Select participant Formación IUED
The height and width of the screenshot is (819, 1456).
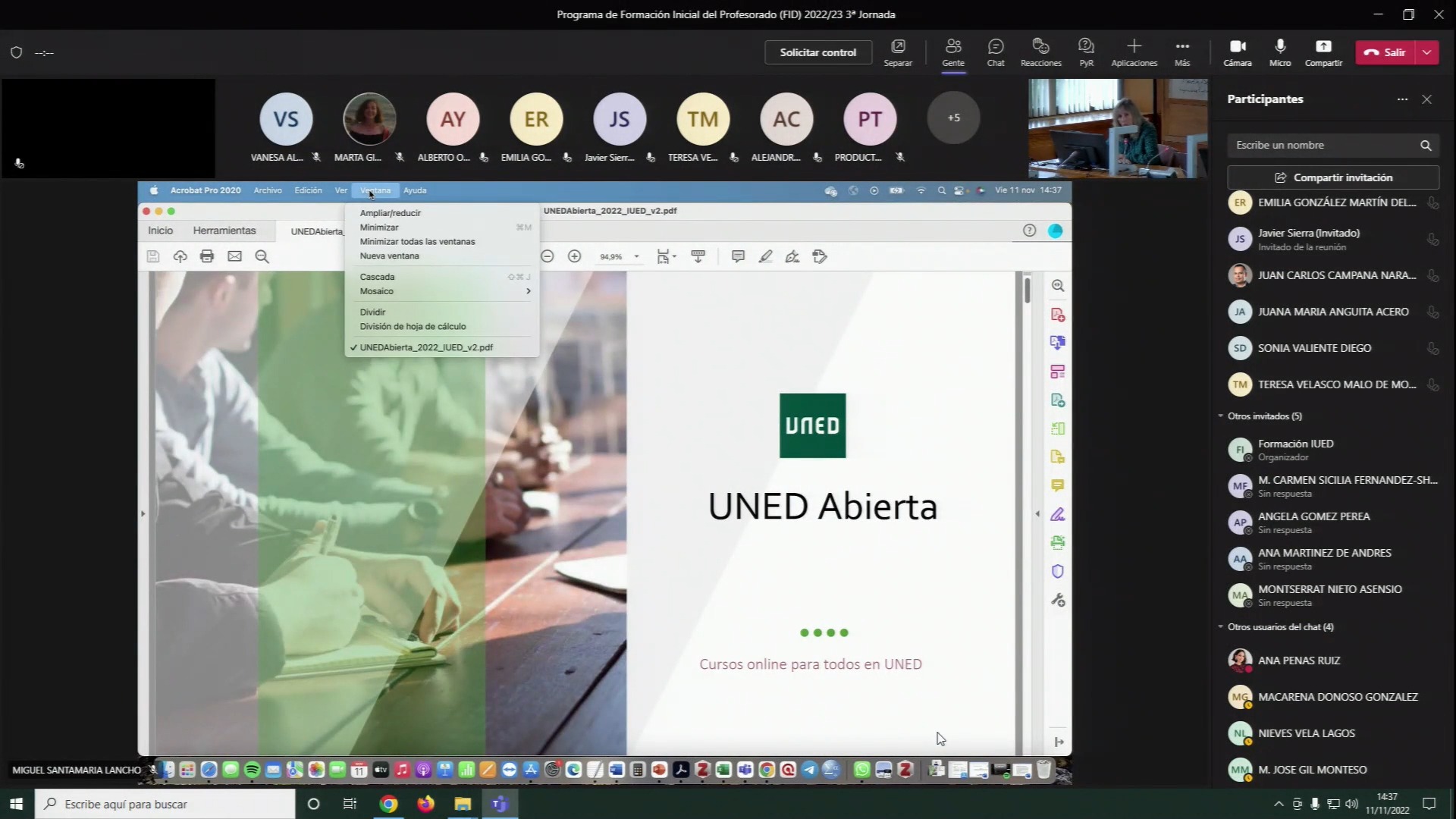(1333, 450)
